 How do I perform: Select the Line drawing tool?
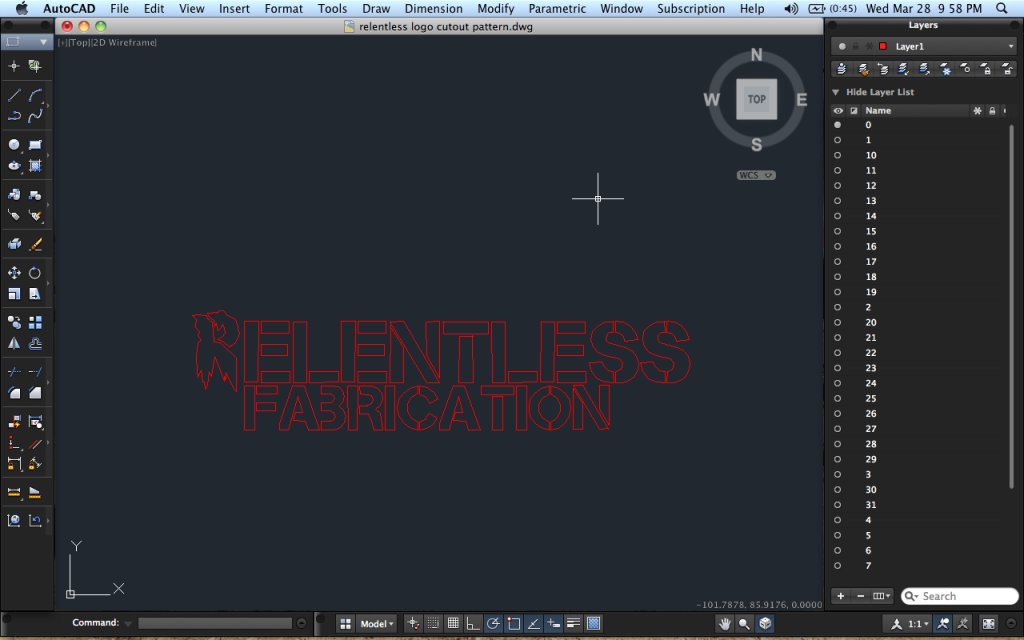coord(14,95)
